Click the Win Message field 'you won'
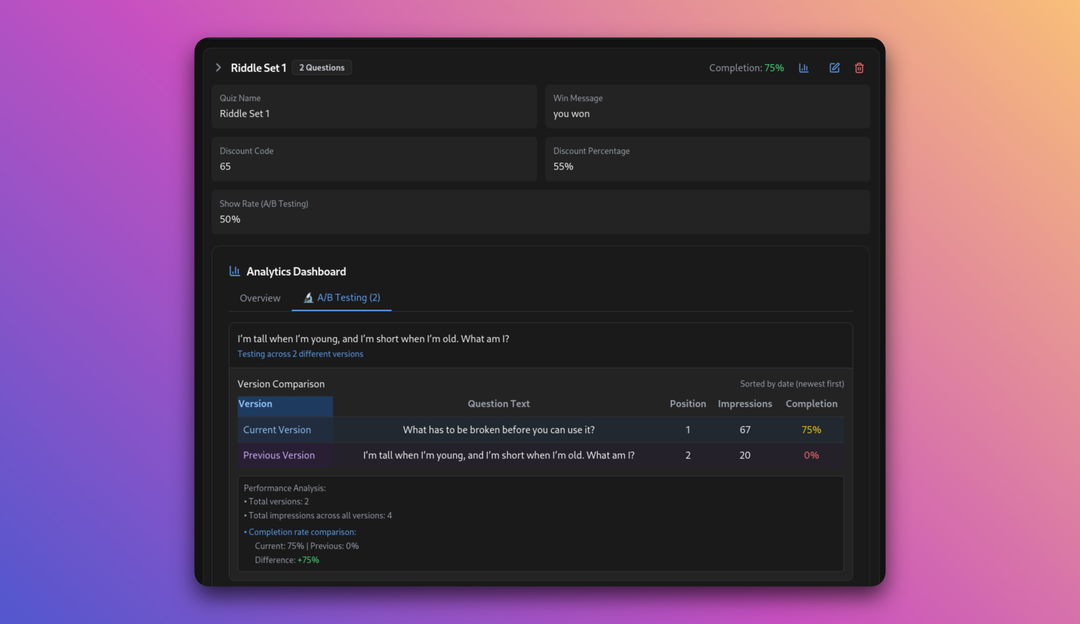The height and width of the screenshot is (624, 1080). tap(707, 106)
